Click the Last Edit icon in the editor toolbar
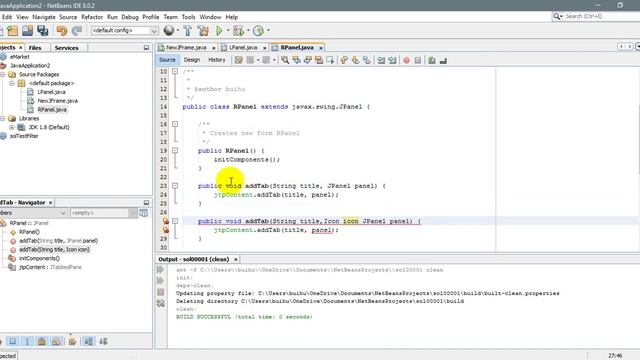 [238, 60]
